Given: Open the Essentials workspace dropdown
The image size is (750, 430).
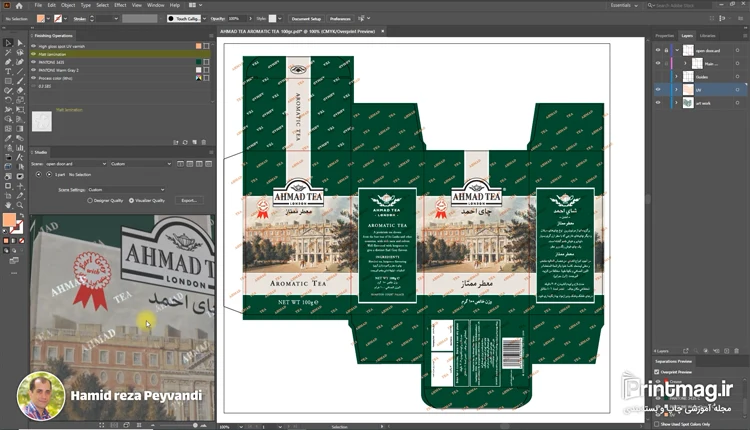Looking at the screenshot, I should 624,5.
